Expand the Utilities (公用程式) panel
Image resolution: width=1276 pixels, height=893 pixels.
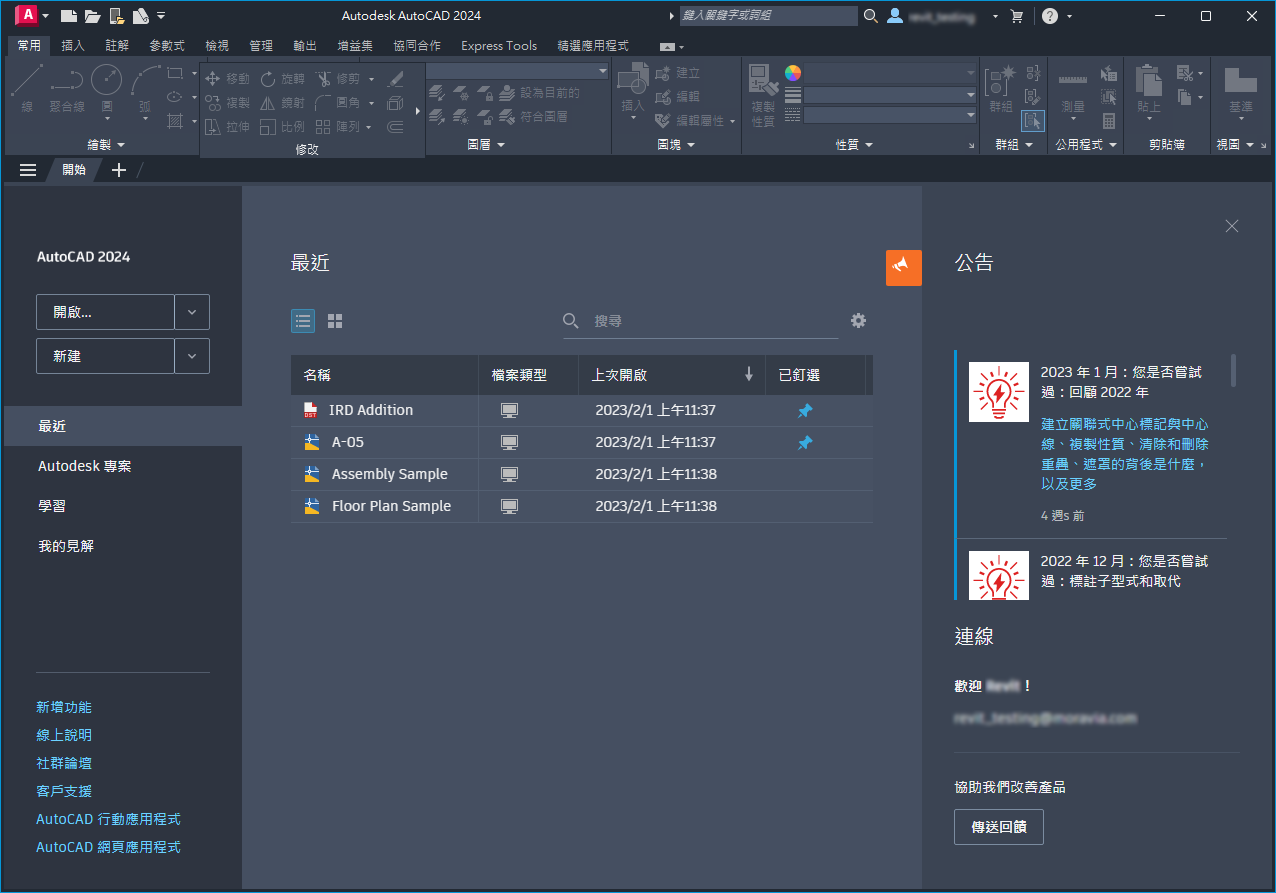(1085, 145)
